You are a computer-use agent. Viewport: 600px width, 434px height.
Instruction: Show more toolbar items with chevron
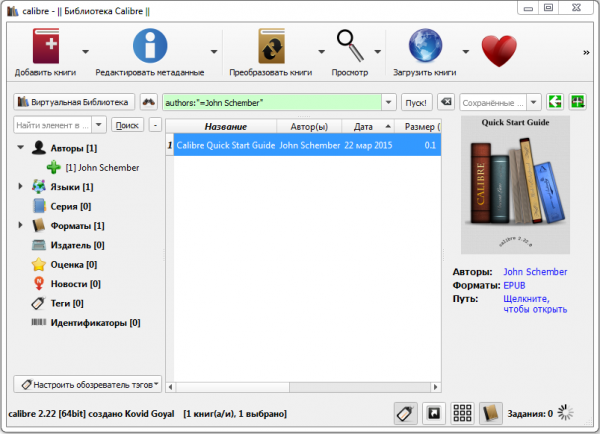pos(586,52)
